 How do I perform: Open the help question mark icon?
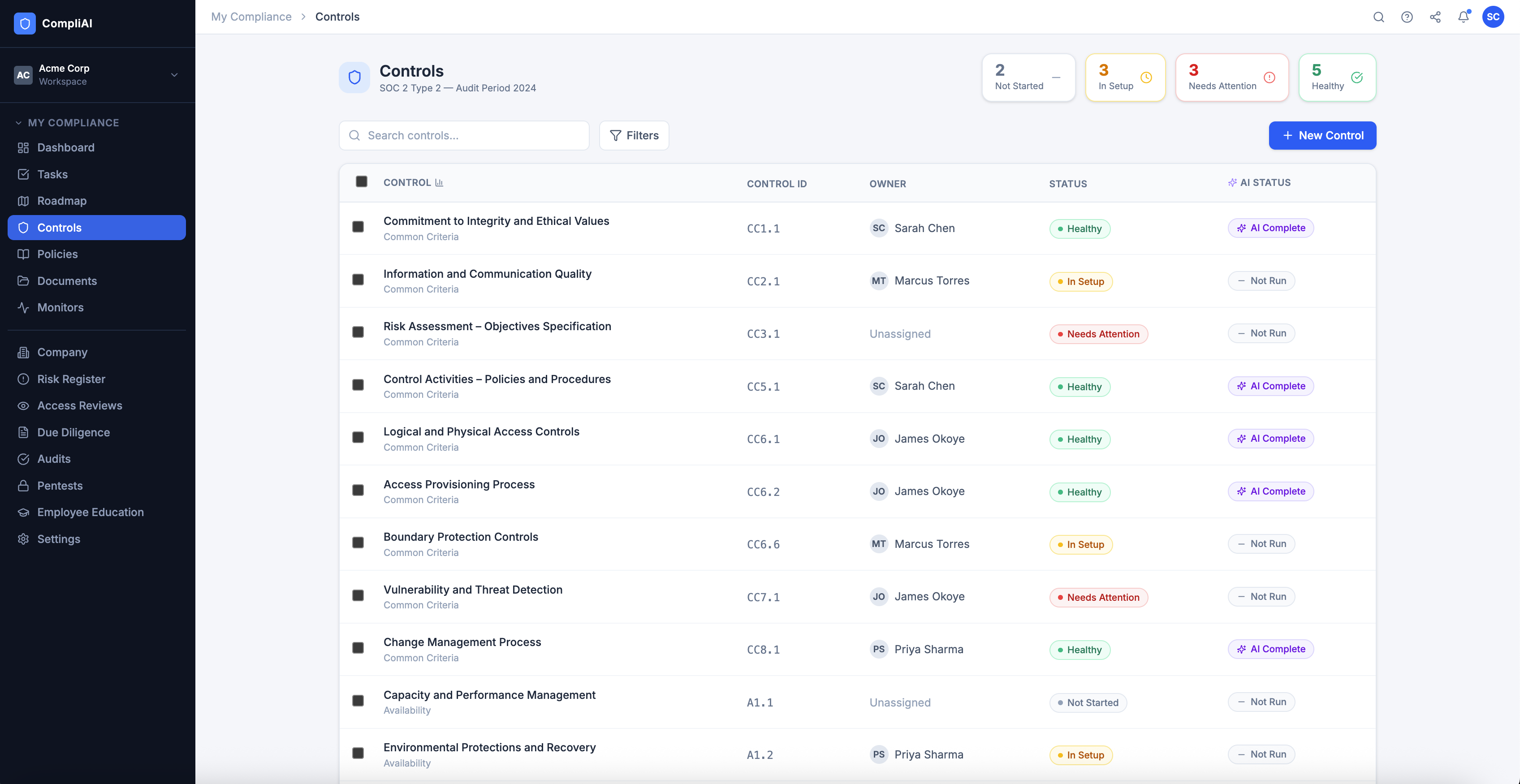pos(1407,17)
